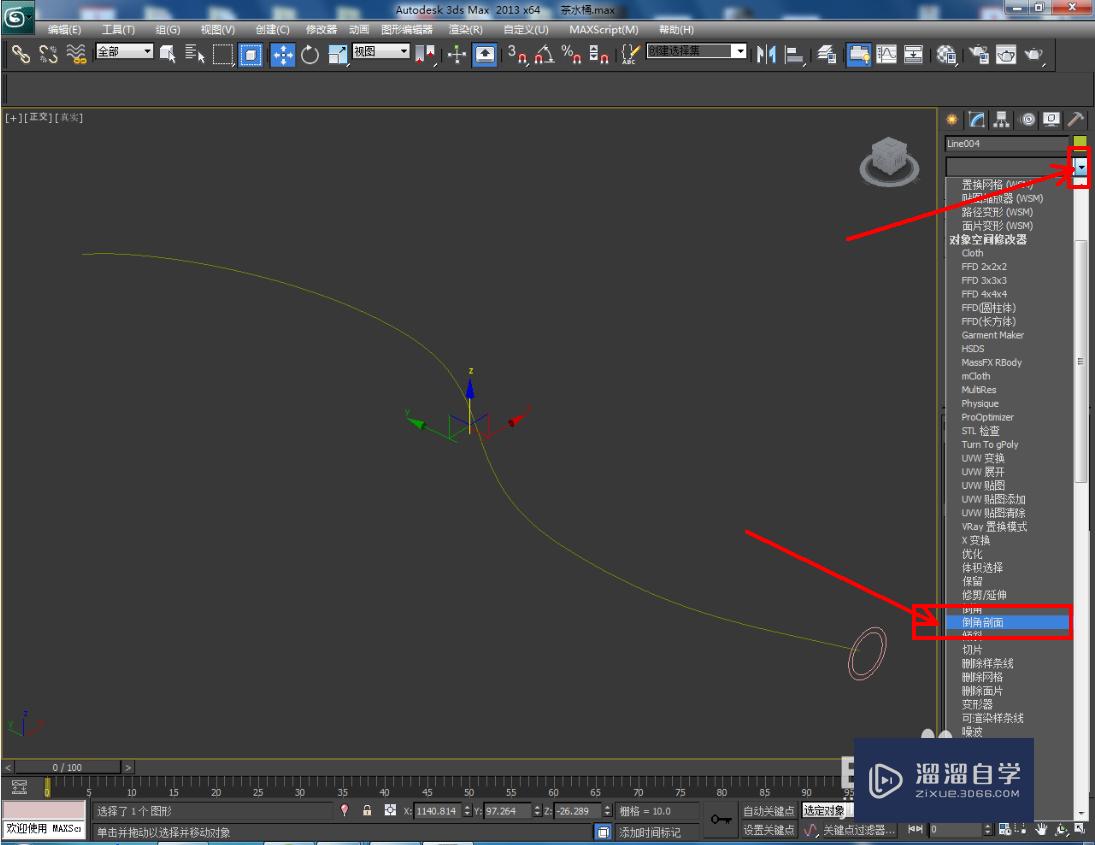The width and height of the screenshot is (1095, 845).
Task: Click the object color swatch
Action: (1080, 142)
